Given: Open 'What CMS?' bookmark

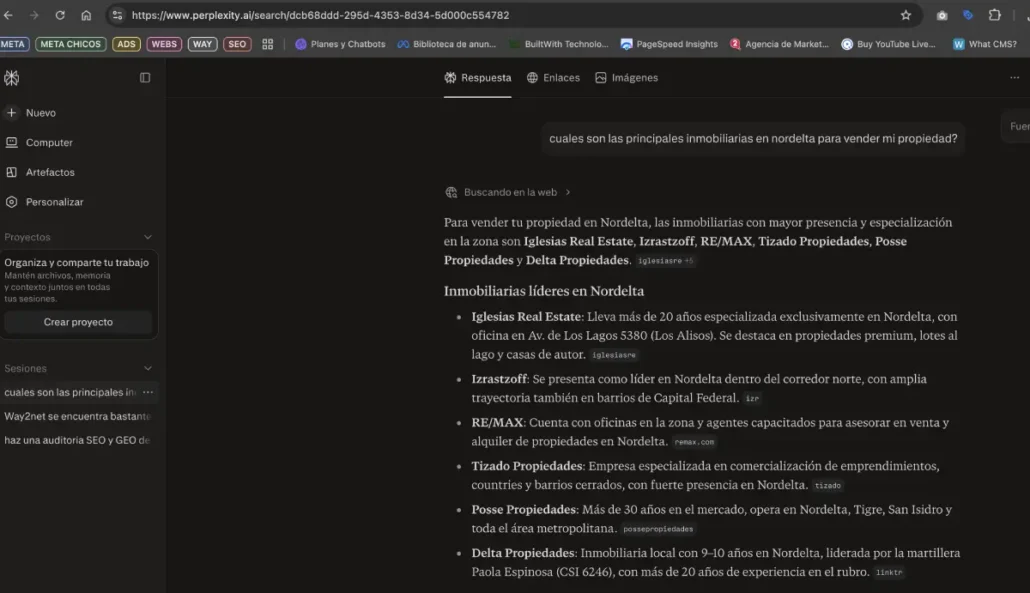Looking at the screenshot, I should point(985,44).
